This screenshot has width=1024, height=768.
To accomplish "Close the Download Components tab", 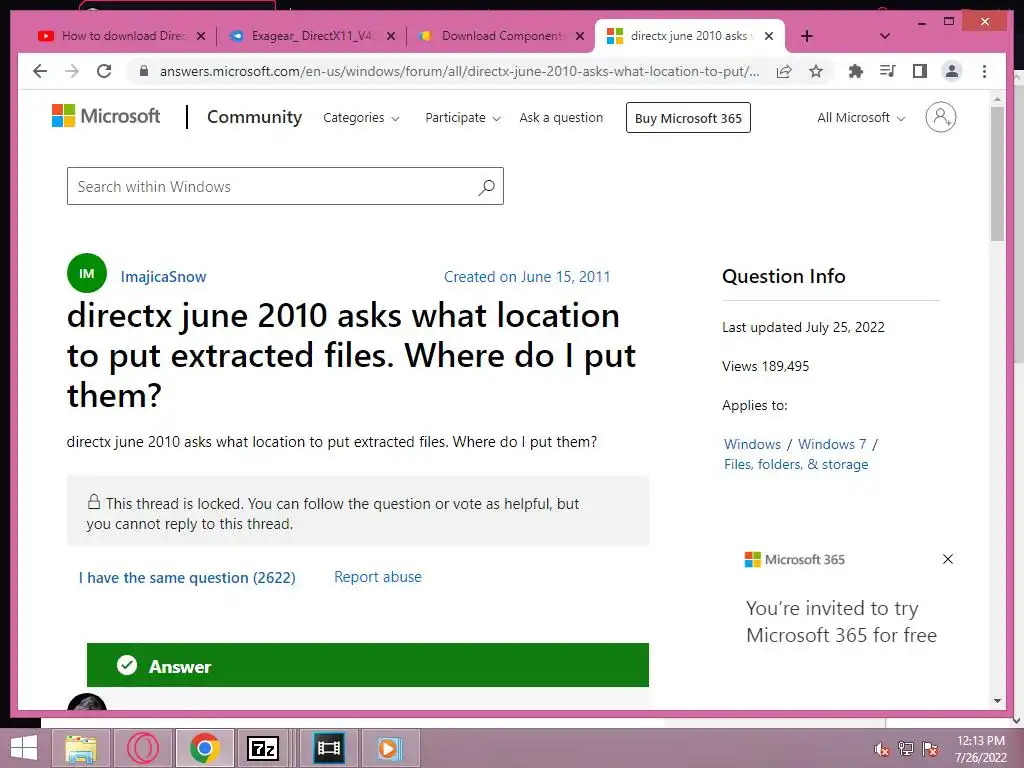I will tap(580, 36).
